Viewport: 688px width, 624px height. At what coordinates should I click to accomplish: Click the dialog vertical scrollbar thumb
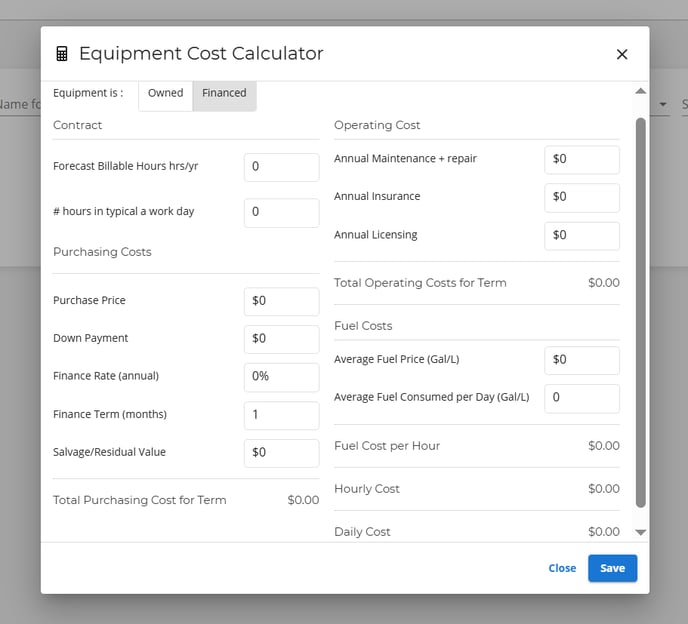tap(641, 312)
